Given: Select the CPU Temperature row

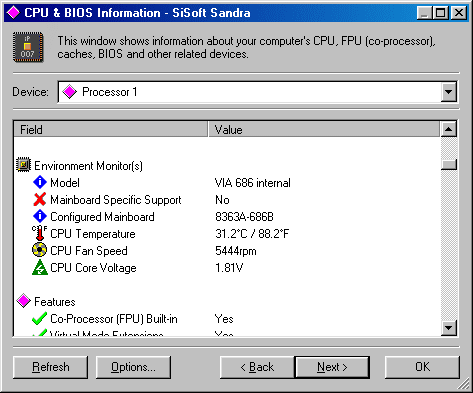Looking at the screenshot, I should click(x=227, y=234).
